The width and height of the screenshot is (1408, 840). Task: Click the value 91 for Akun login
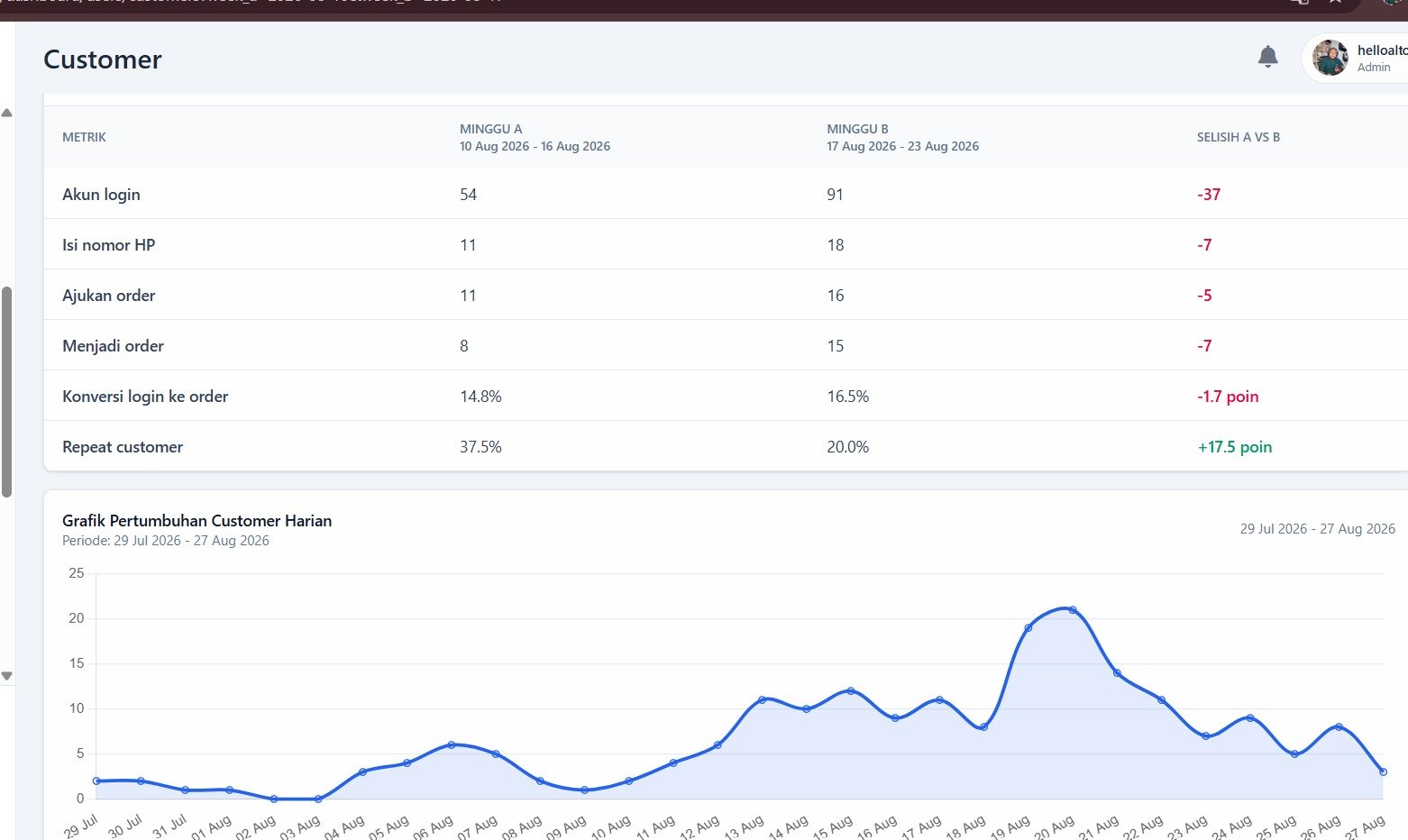click(835, 195)
